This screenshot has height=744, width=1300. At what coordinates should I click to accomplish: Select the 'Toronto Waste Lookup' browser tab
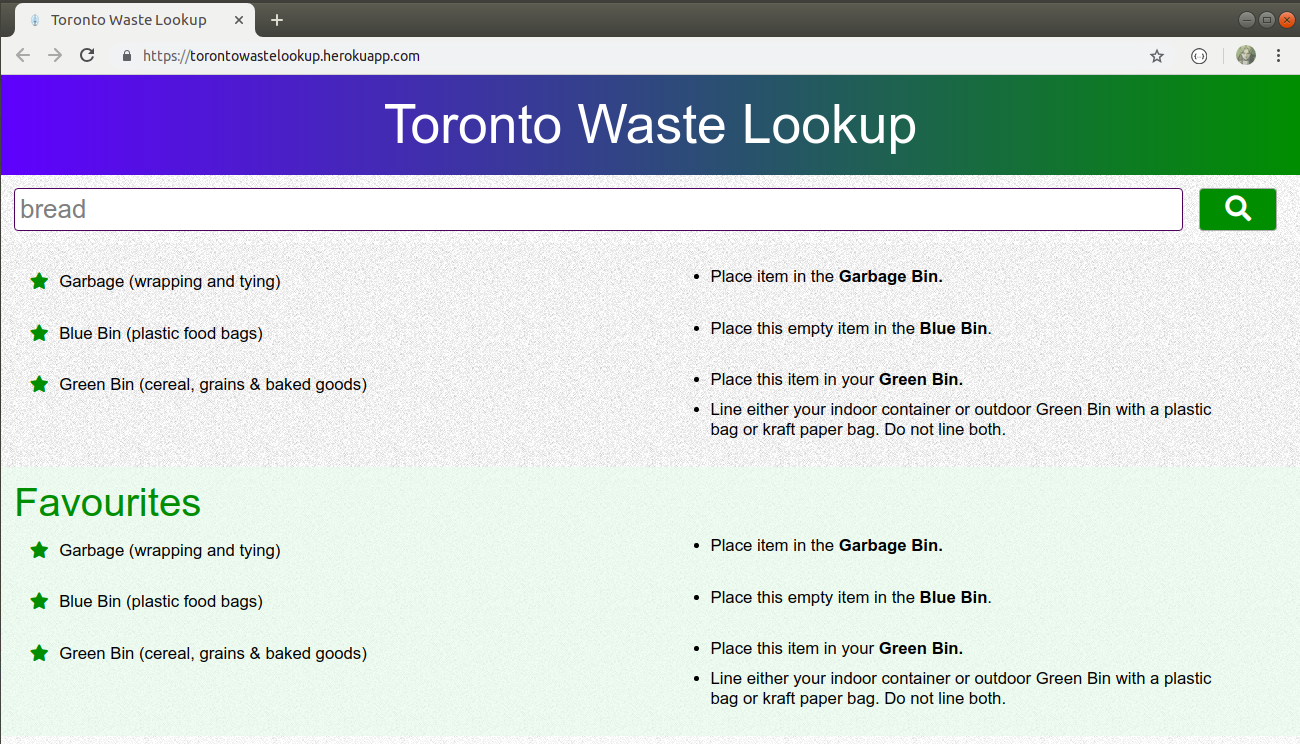(x=130, y=19)
